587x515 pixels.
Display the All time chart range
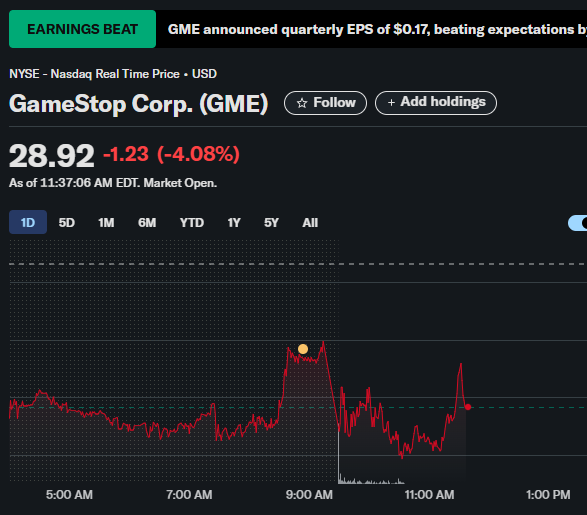point(310,223)
